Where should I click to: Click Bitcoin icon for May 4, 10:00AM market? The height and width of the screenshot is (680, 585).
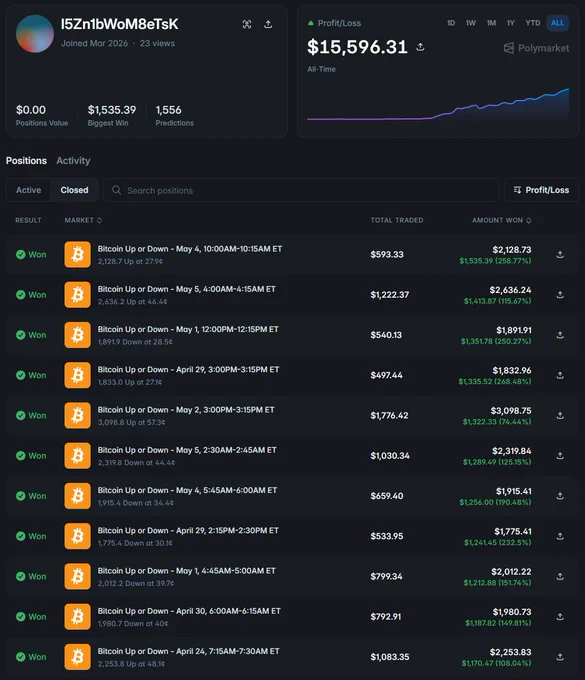[78, 255]
